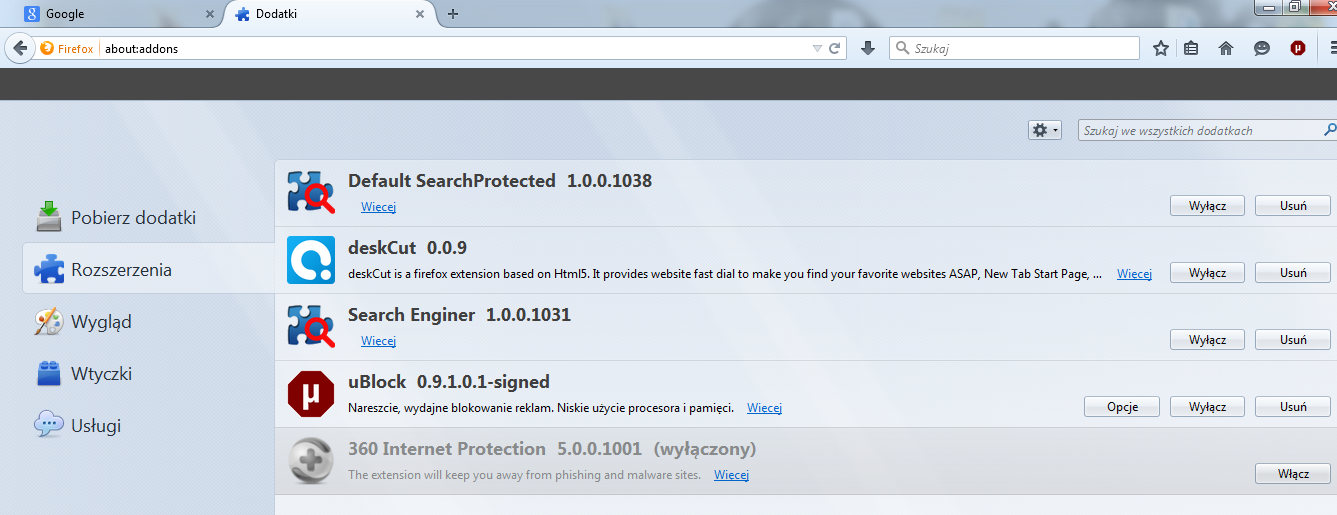Open Więcej link for 360 Internet Protection

[732, 475]
